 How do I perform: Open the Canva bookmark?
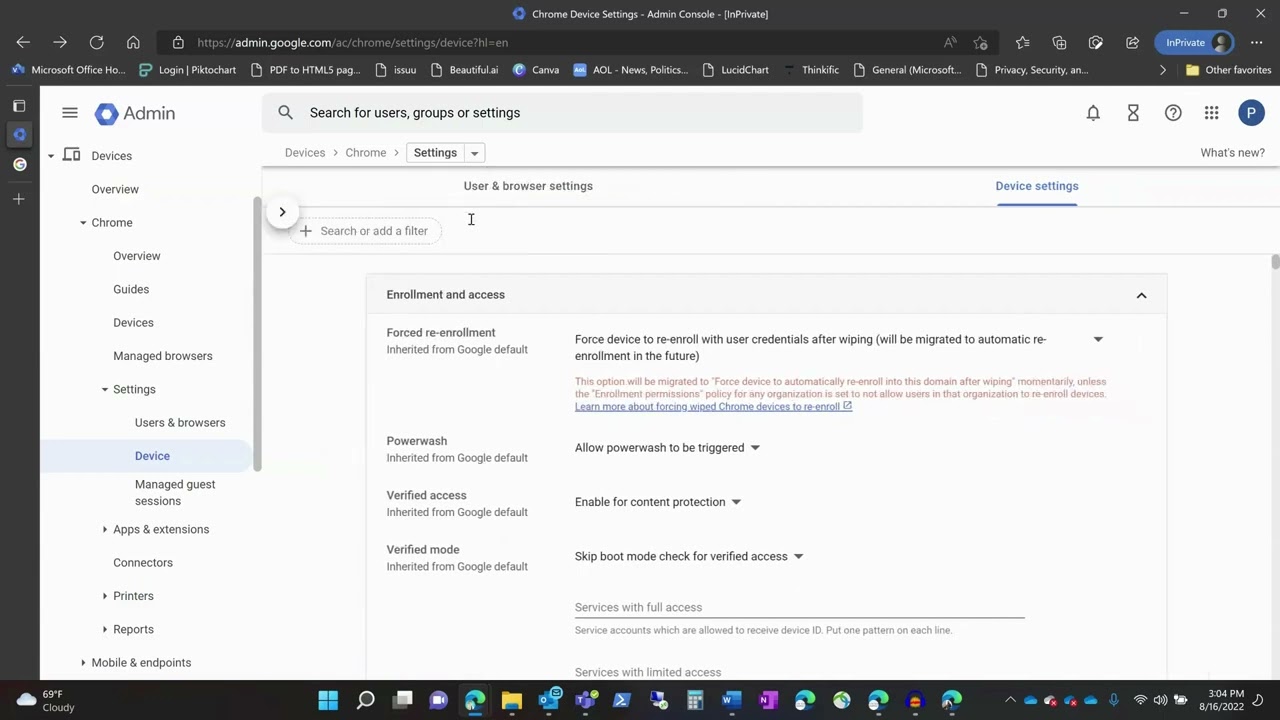(x=536, y=70)
